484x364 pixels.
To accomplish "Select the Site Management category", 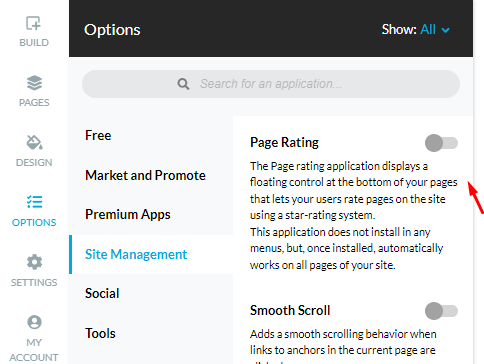I will tap(151, 254).
